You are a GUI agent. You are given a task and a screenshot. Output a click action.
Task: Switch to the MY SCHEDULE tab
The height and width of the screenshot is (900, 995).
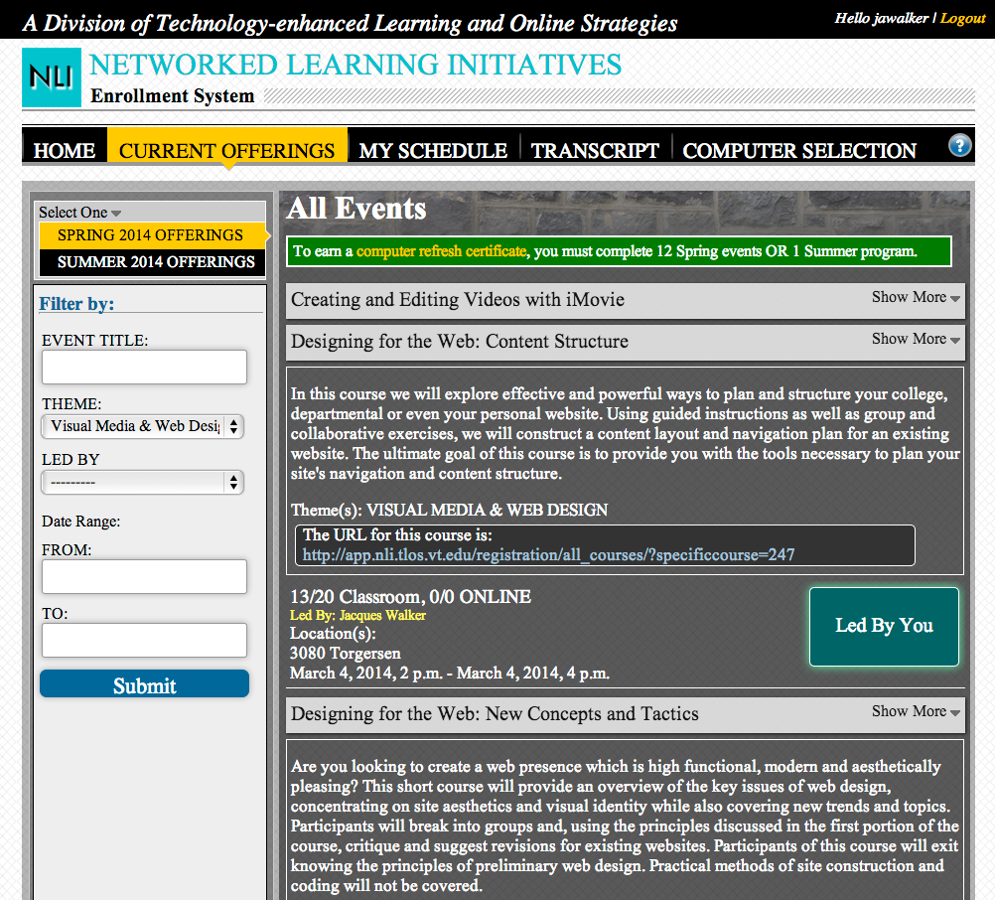(433, 151)
